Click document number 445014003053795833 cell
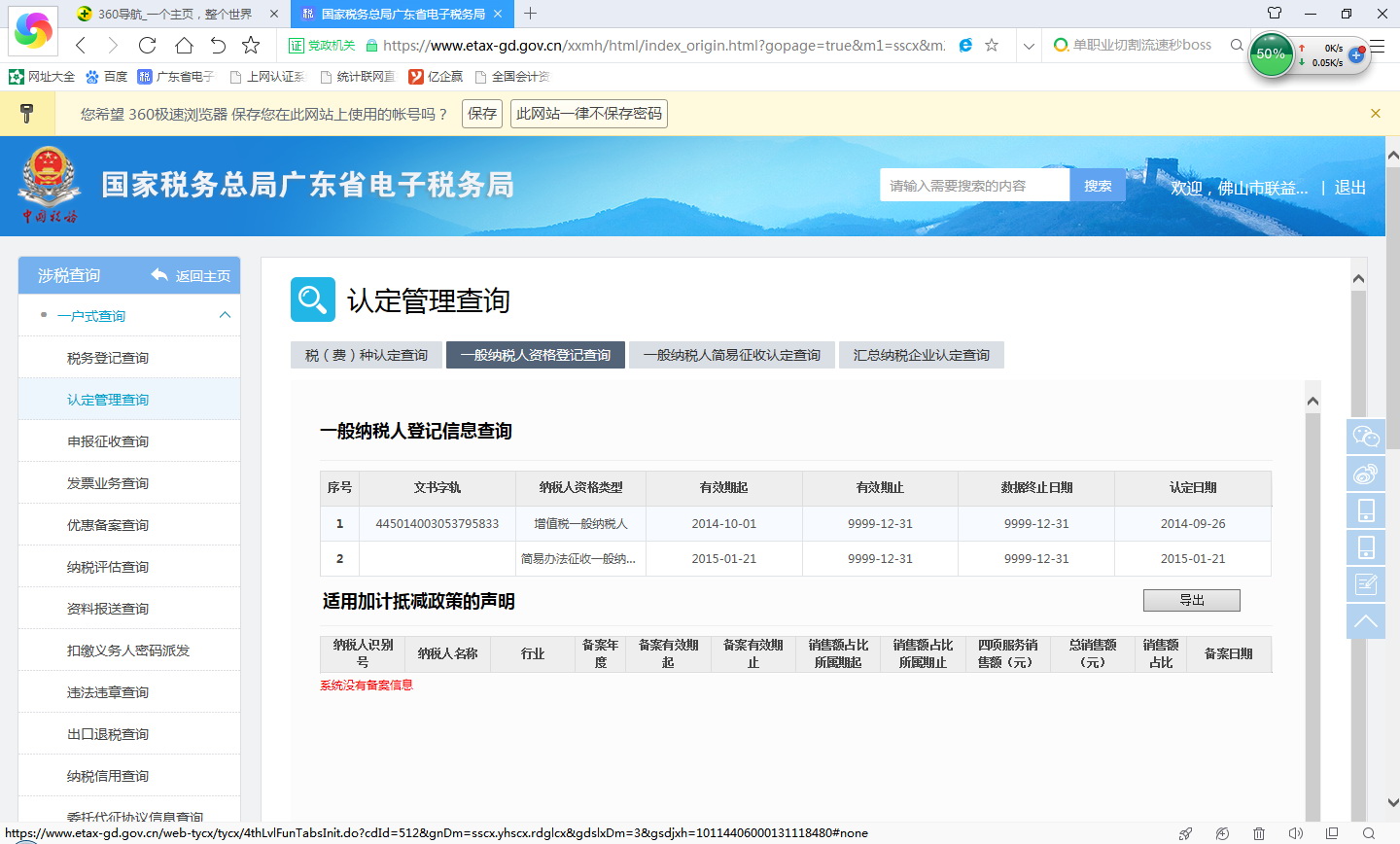This screenshot has width=1400, height=844. (437, 523)
